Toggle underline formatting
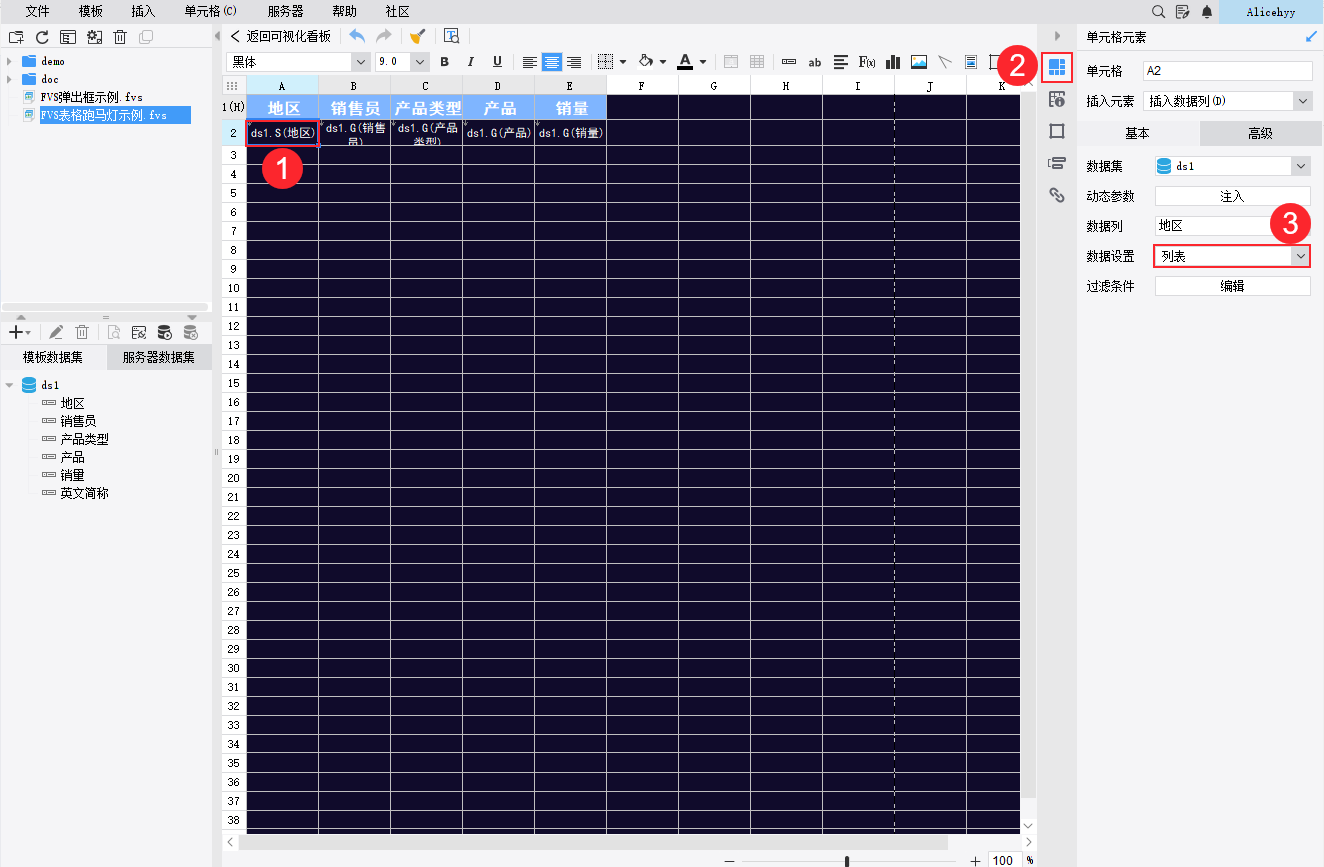The image size is (1324, 867). [x=497, y=62]
